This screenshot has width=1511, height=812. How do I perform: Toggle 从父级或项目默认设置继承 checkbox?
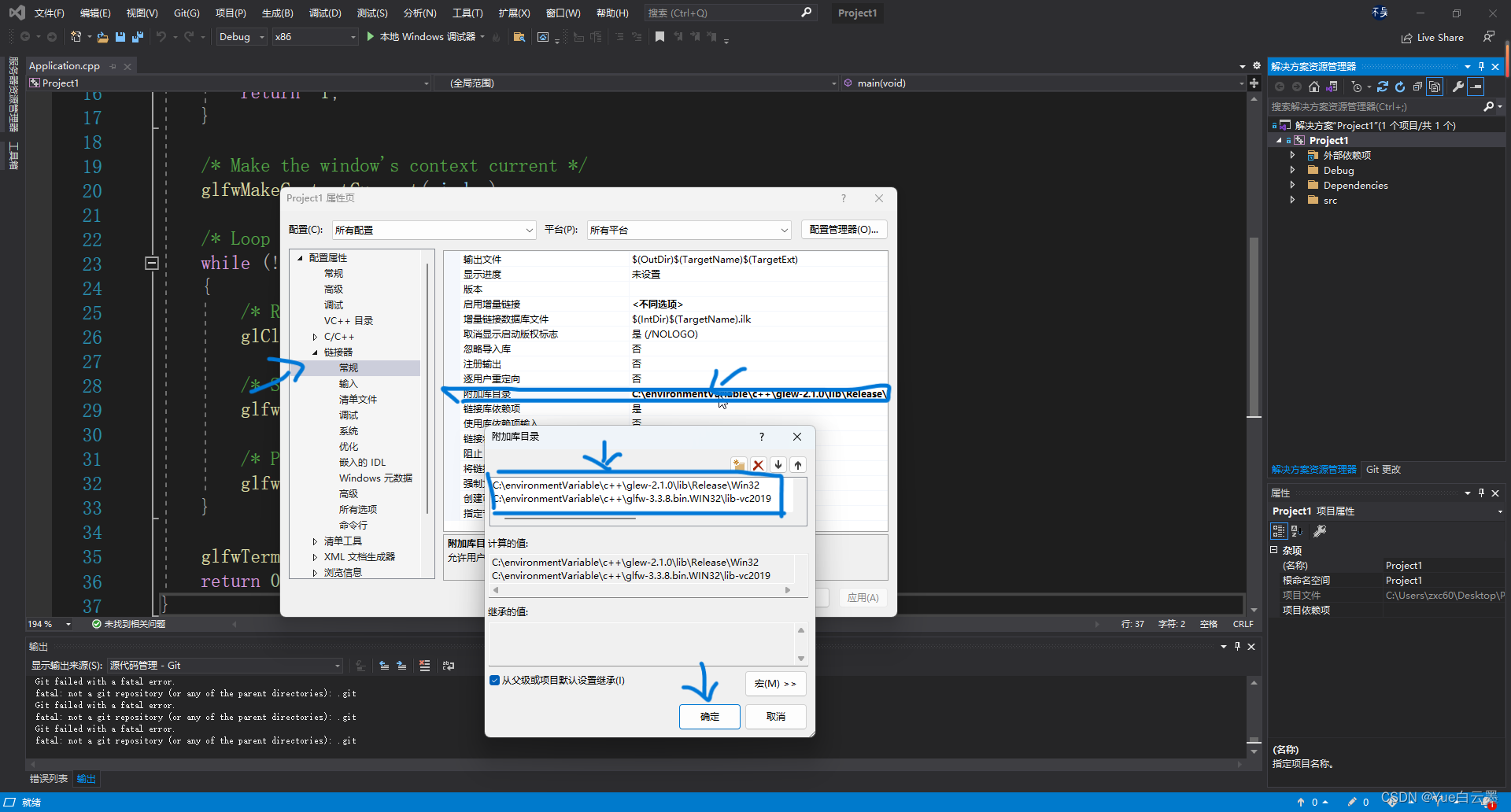(494, 681)
